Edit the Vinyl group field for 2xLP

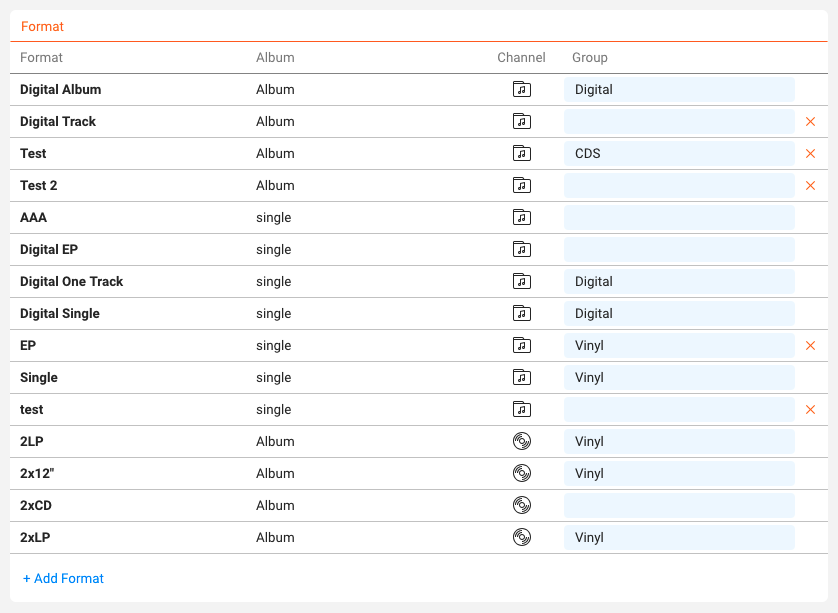[x=679, y=538]
